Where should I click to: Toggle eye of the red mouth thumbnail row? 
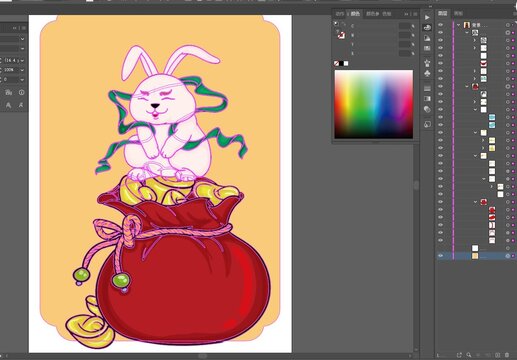(441, 63)
